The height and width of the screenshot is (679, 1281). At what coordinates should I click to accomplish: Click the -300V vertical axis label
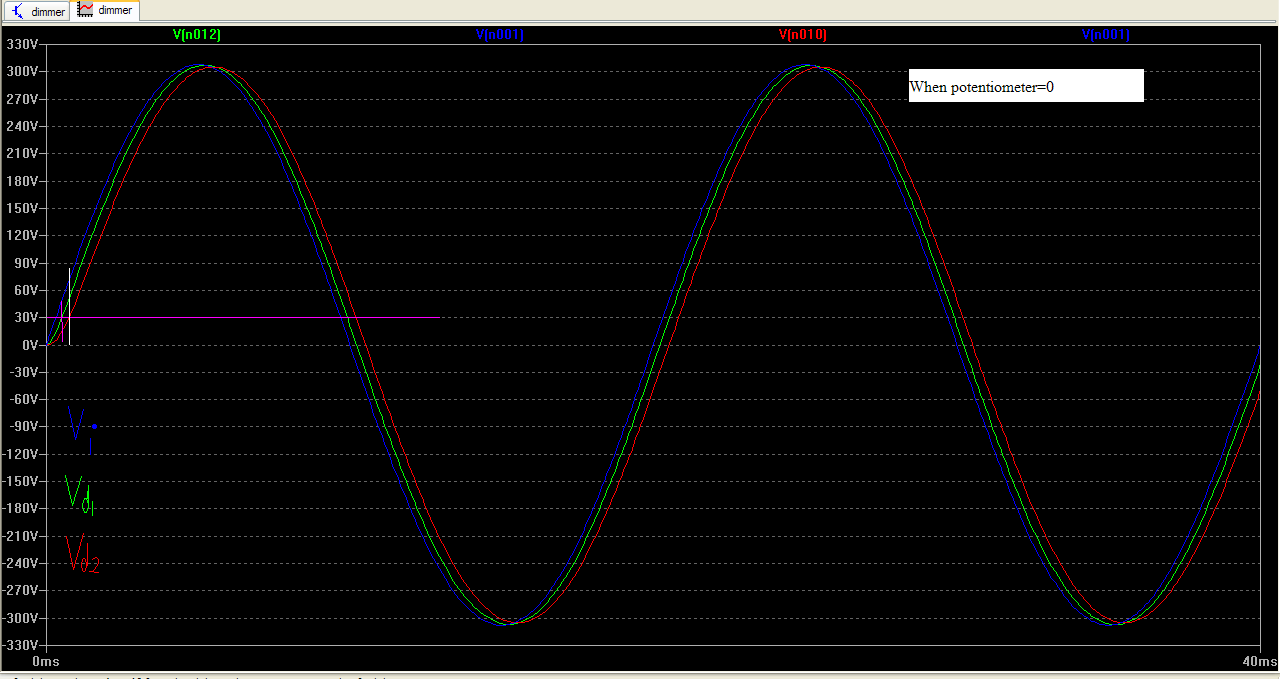(20, 617)
